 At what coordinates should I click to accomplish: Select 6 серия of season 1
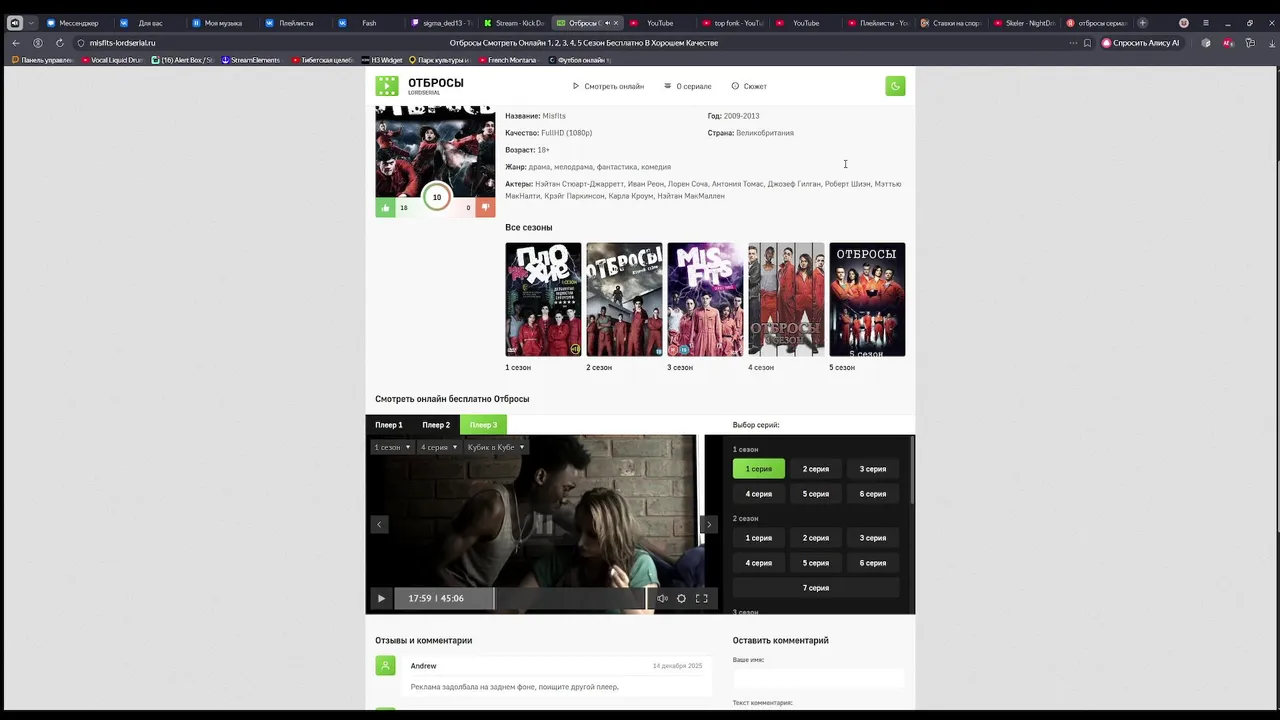(x=873, y=494)
